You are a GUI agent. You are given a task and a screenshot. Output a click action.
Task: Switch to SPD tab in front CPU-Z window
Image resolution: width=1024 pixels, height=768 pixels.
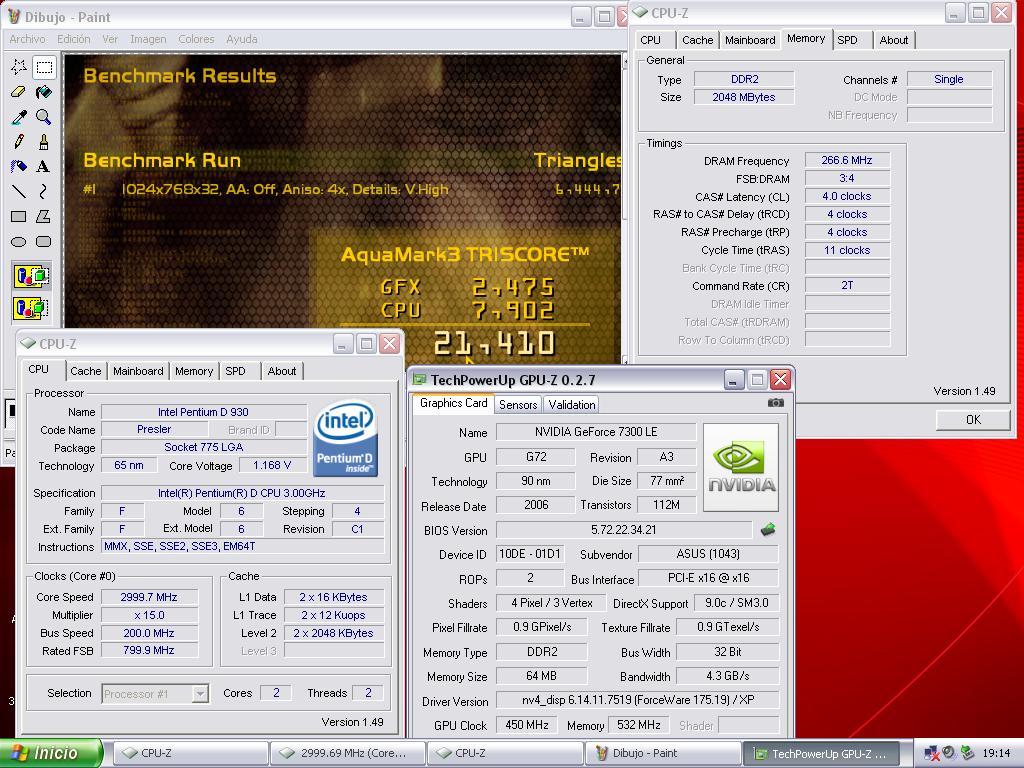pyautogui.click(x=235, y=371)
